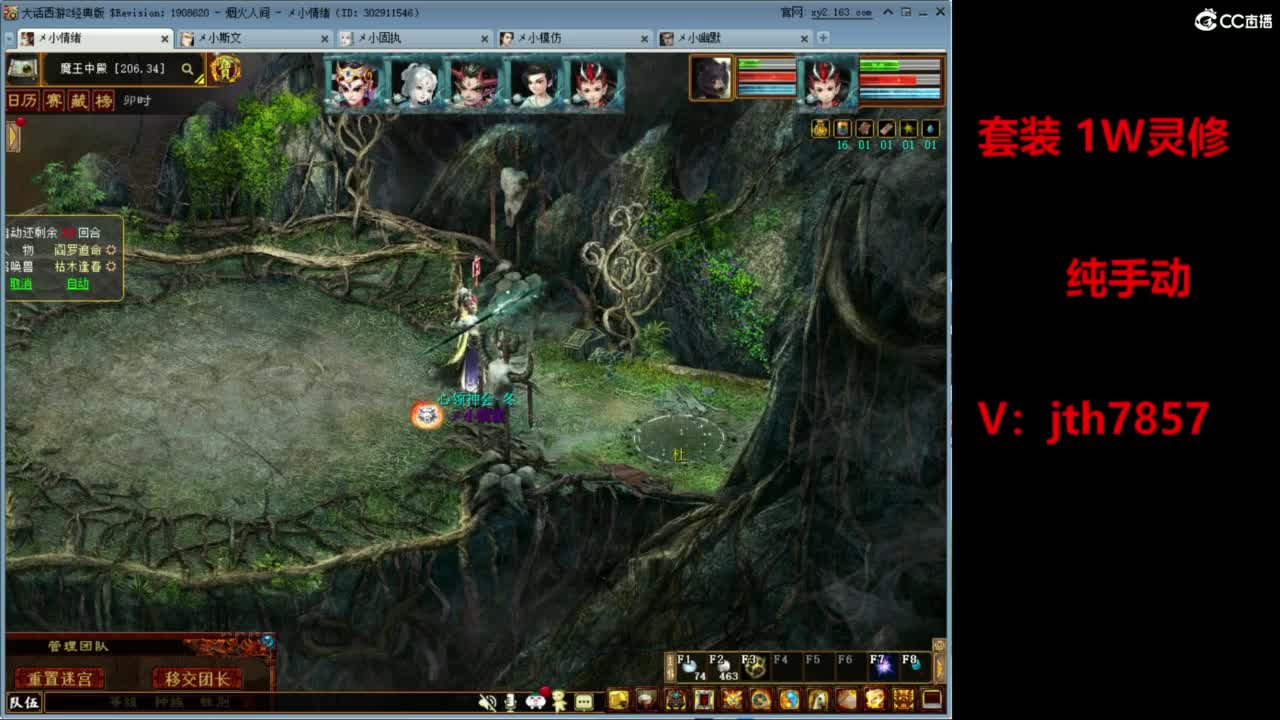This screenshot has width=1280, height=720.
Task: Open the 日历 calendar button
Action: pyautogui.click(x=22, y=101)
